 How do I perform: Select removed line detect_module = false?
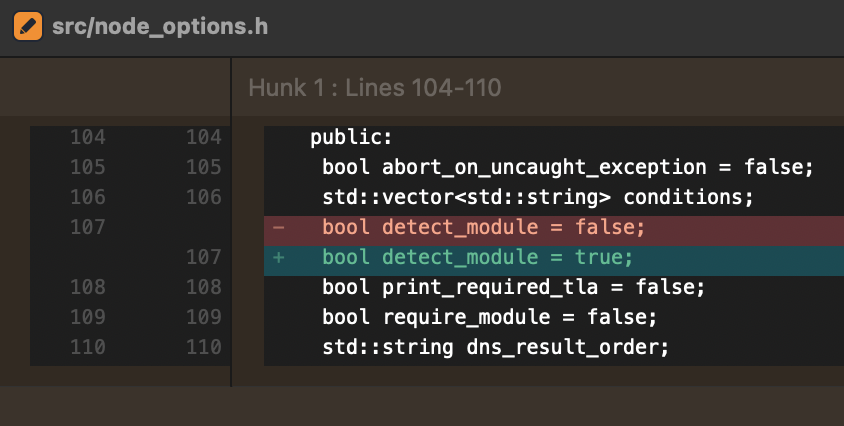pos(483,228)
